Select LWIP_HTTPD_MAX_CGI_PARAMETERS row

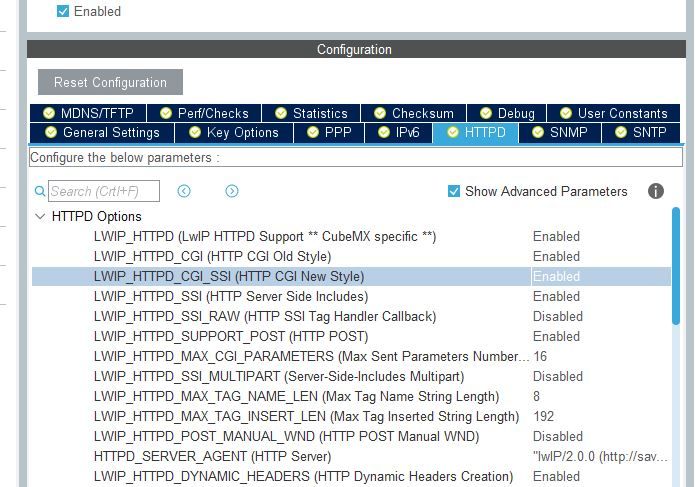351,357
